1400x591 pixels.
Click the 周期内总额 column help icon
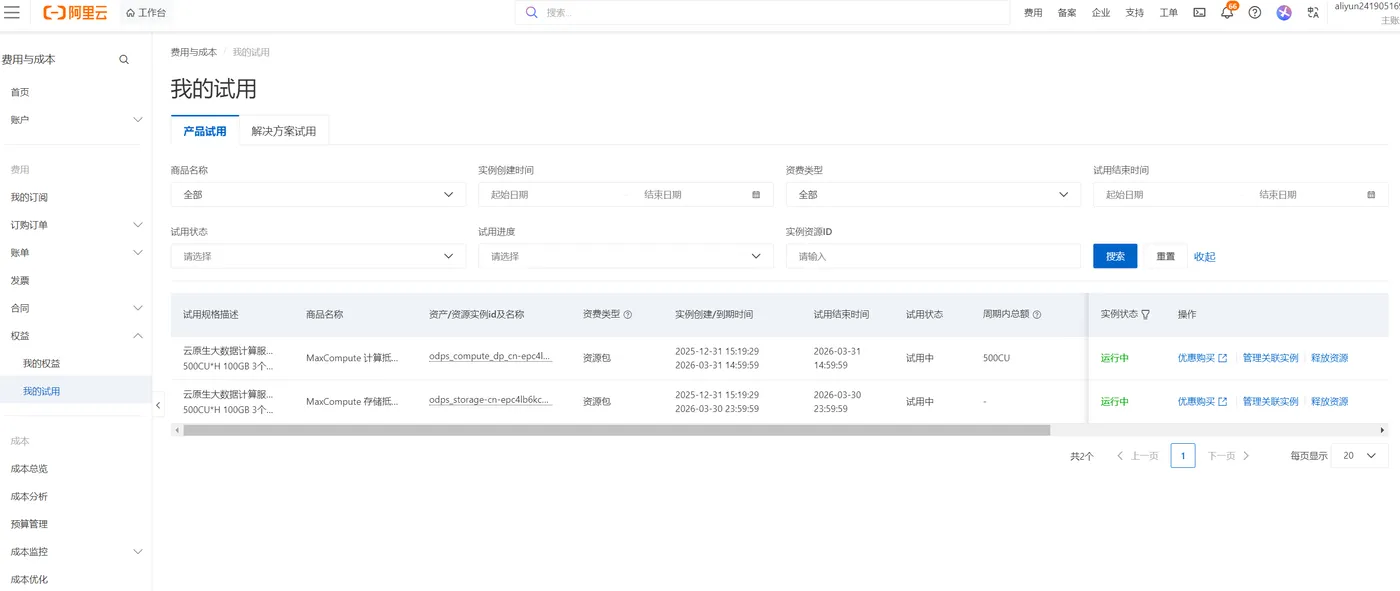(1037, 315)
